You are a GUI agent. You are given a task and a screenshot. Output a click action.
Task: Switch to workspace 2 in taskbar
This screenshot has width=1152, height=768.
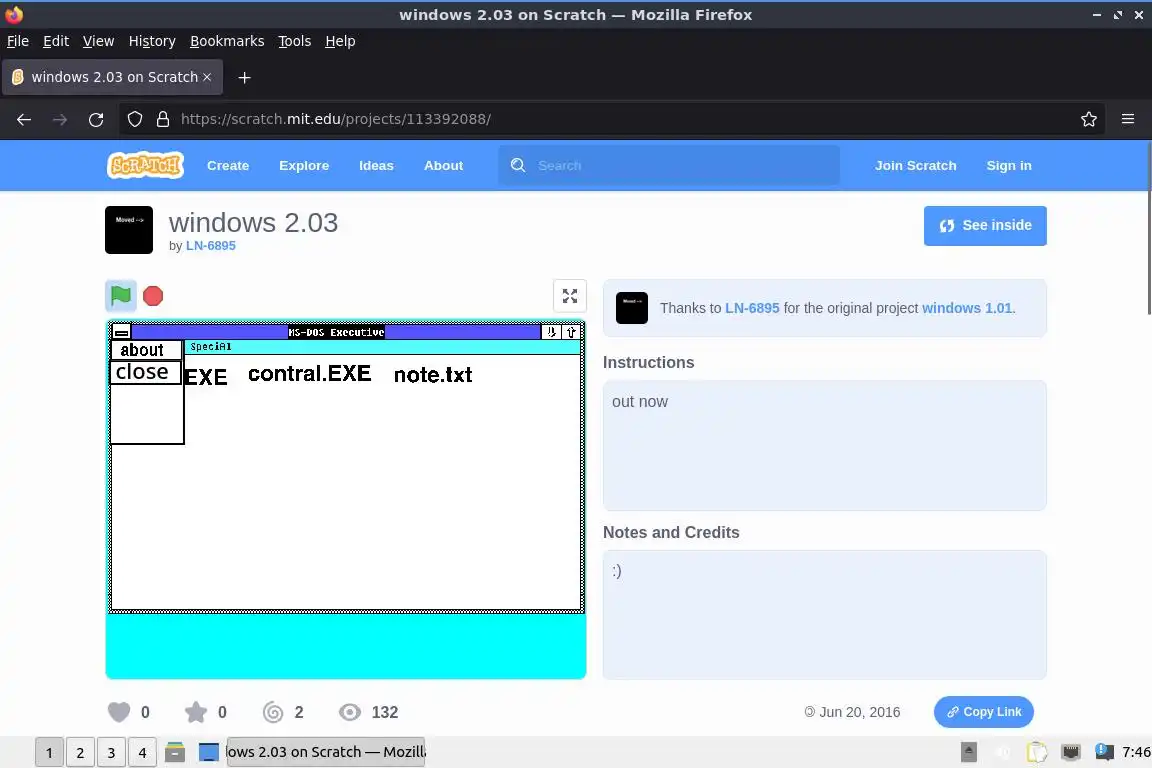pyautogui.click(x=80, y=753)
